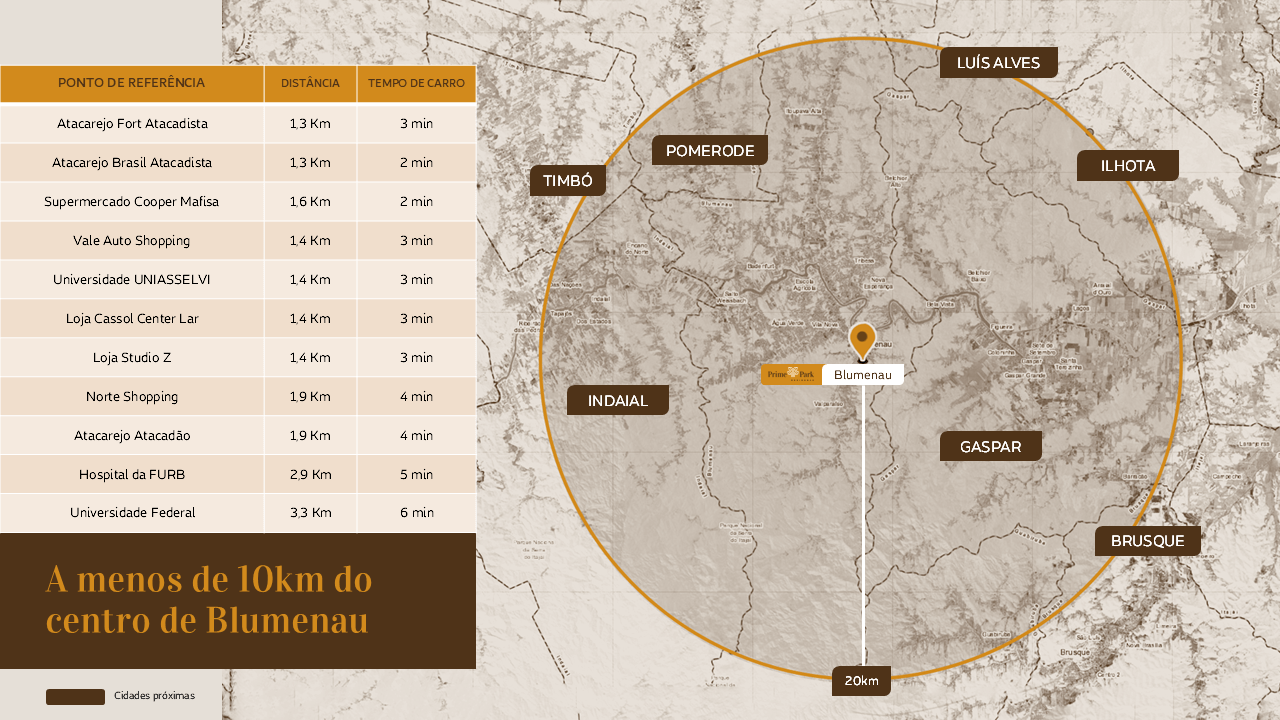The height and width of the screenshot is (720, 1280).
Task: Click the PONTO DE REFERÊNCIA column header
Action: 132,83
